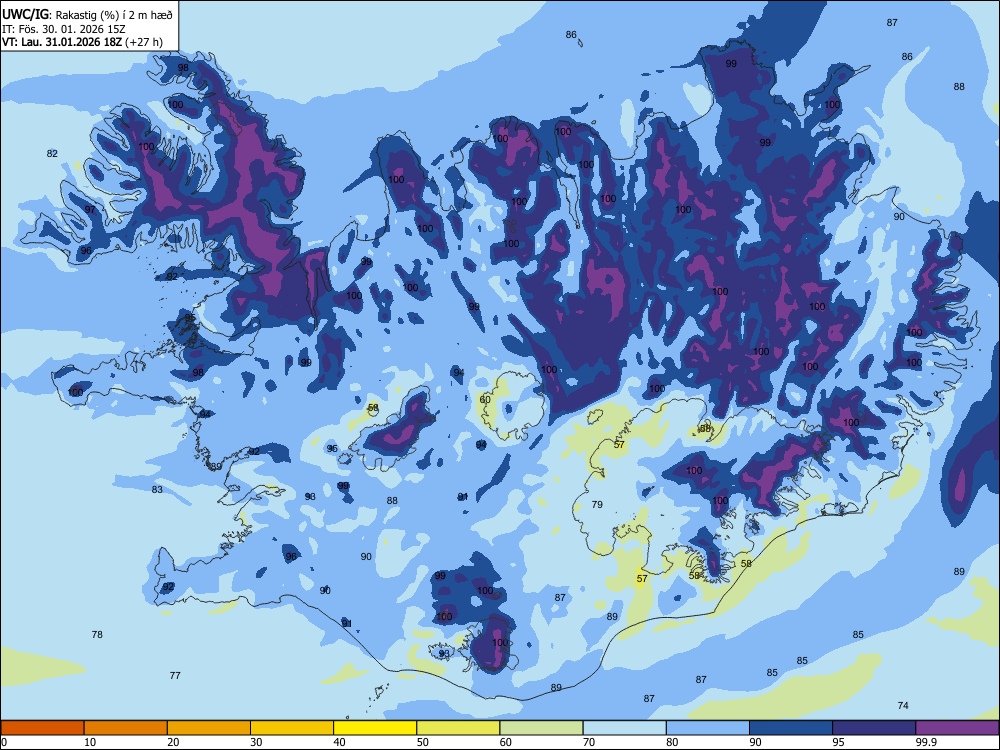Click the '83' humidity value off the coast
The height and width of the screenshot is (750, 1000).
(x=157, y=490)
